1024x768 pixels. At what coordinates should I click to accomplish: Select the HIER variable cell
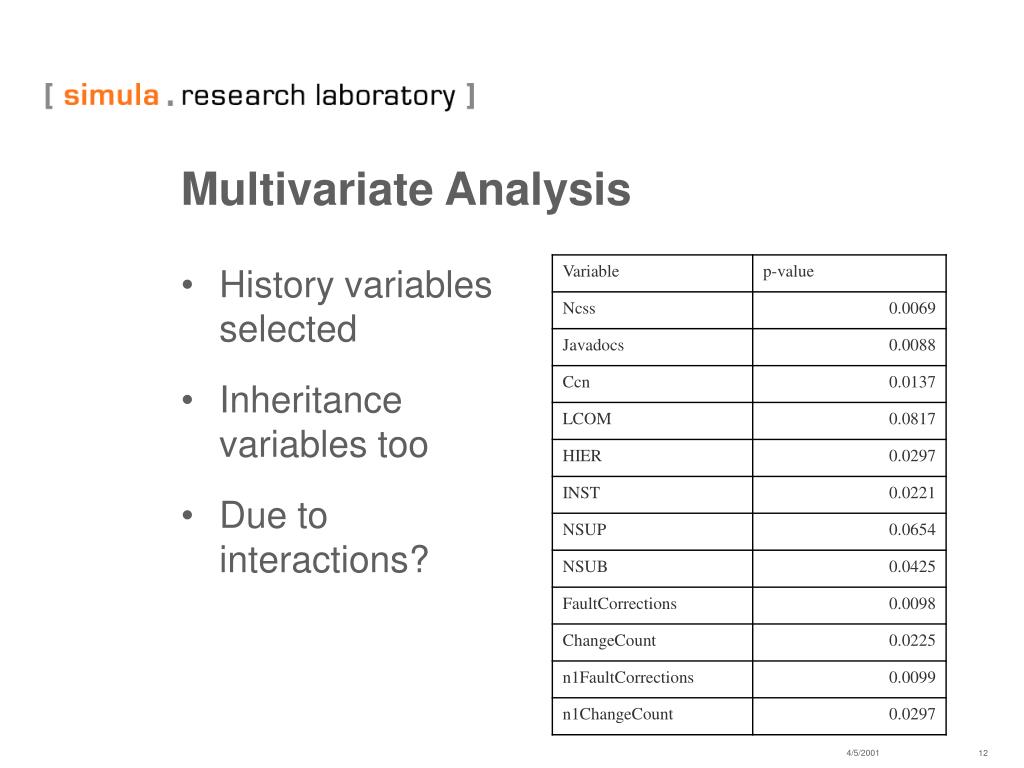click(652, 458)
